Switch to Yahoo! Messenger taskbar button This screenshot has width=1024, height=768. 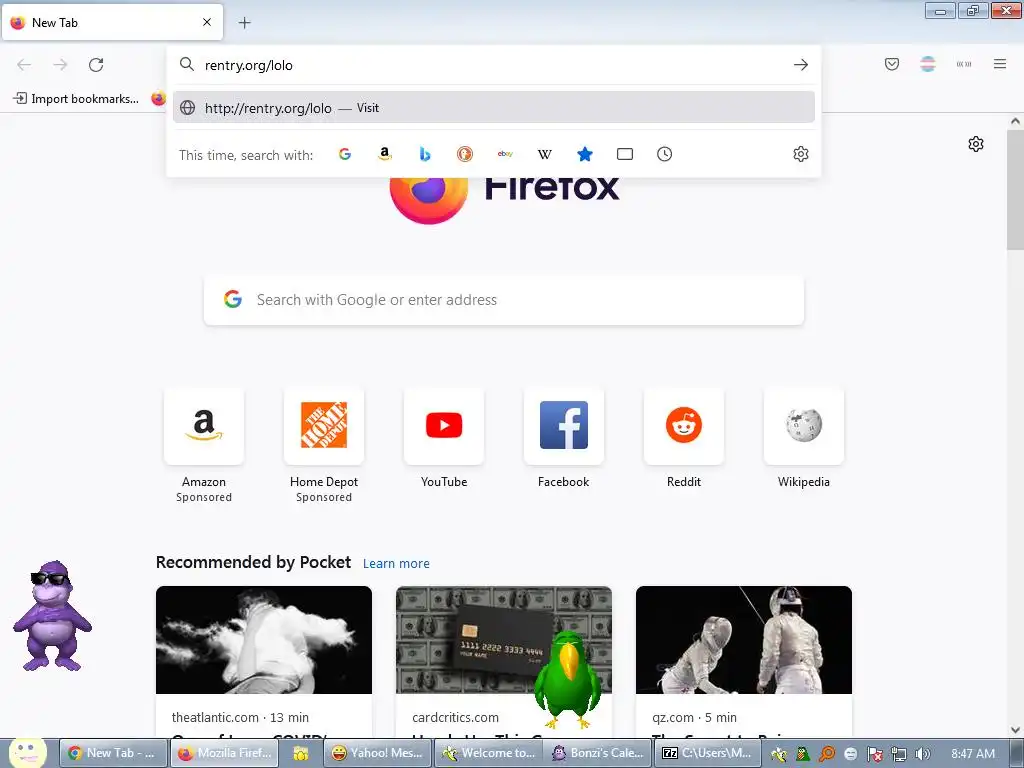(377, 753)
